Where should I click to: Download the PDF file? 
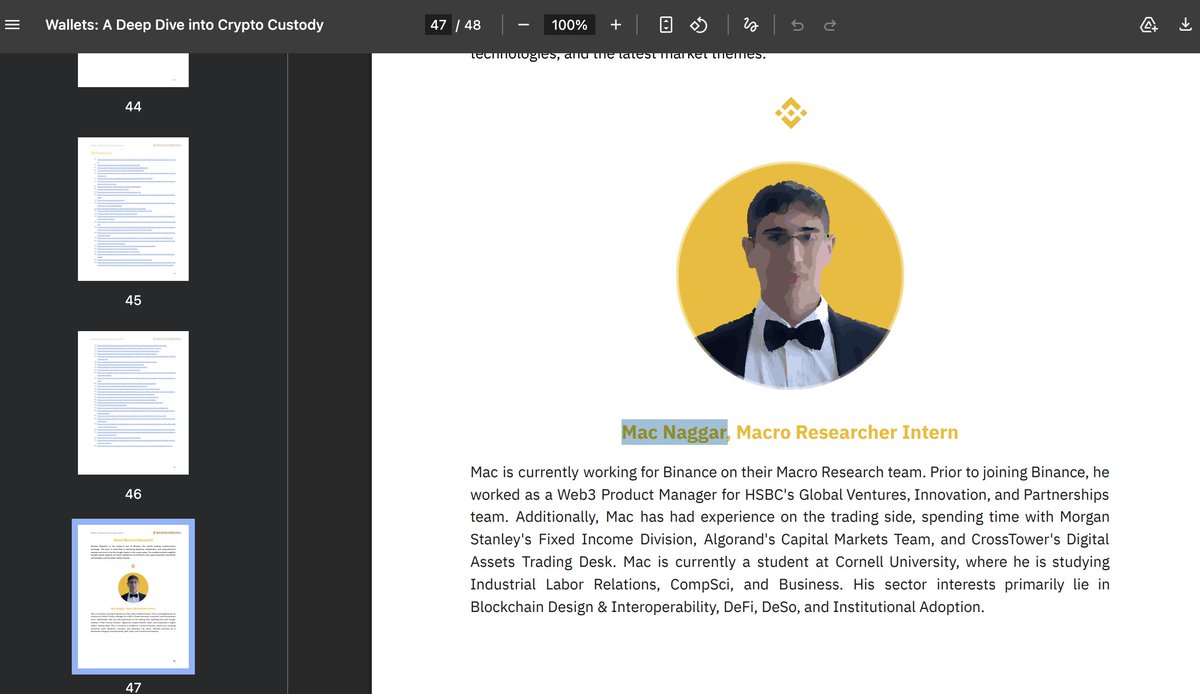point(1186,24)
